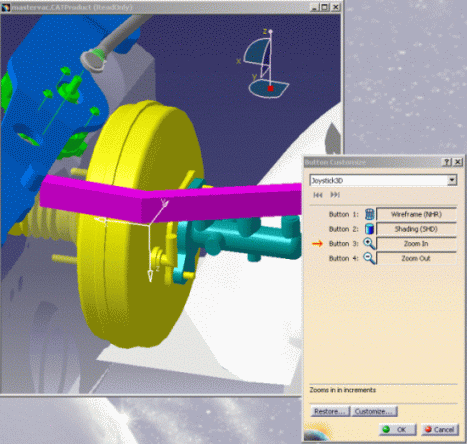Go to first device with skip-back arrow

pyautogui.click(x=318, y=195)
